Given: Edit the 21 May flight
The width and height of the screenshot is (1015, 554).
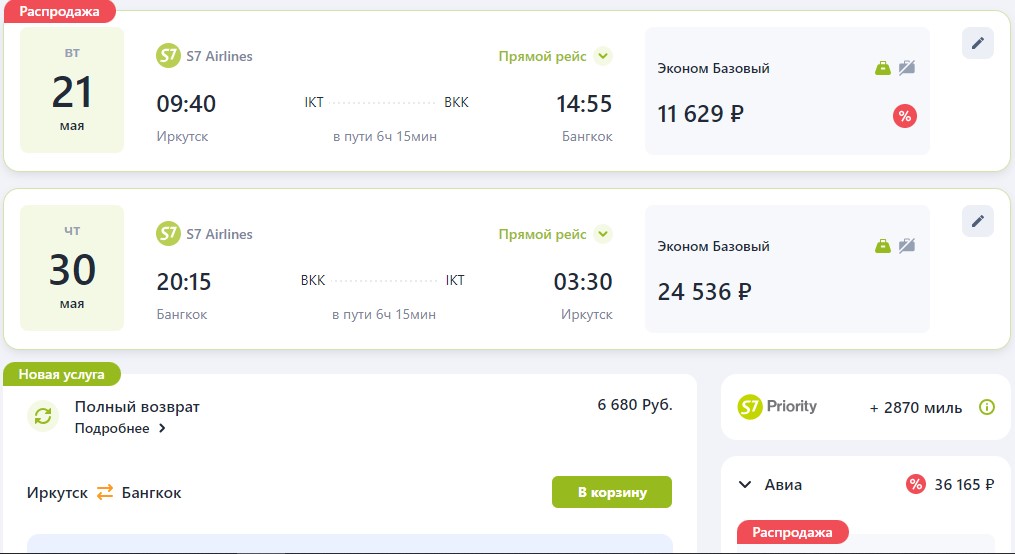Looking at the screenshot, I should (977, 43).
